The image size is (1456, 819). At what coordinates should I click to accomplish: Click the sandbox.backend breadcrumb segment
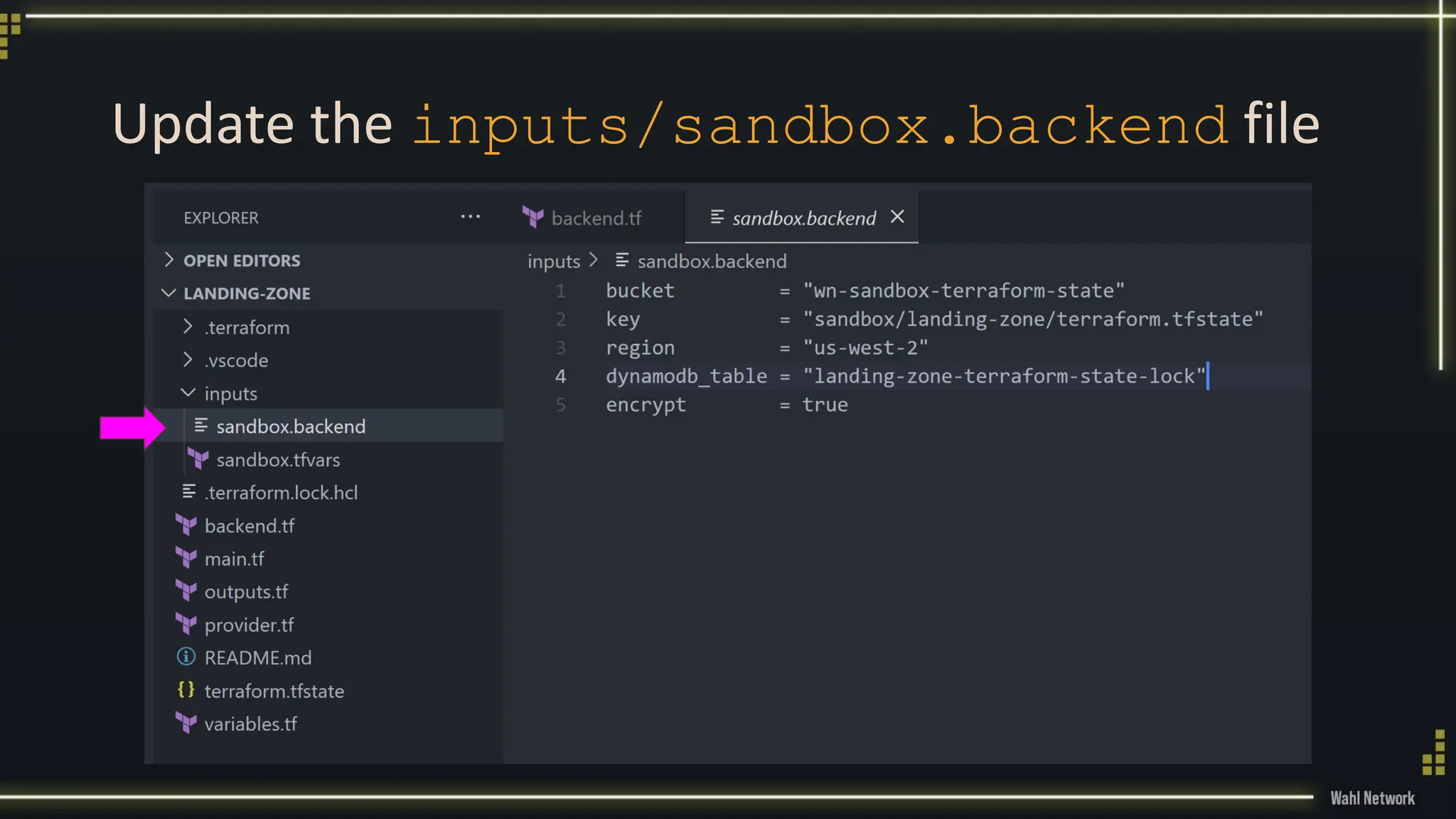click(712, 261)
